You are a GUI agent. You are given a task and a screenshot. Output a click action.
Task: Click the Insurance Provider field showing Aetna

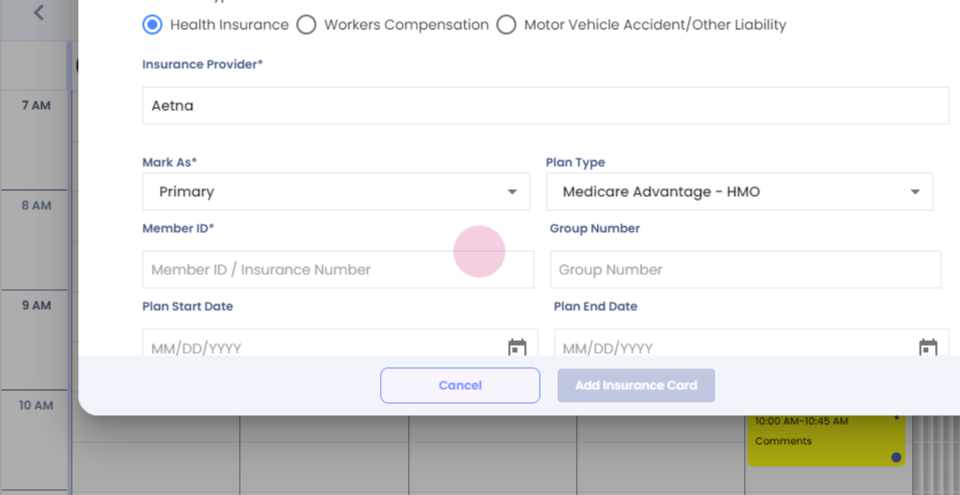click(546, 105)
